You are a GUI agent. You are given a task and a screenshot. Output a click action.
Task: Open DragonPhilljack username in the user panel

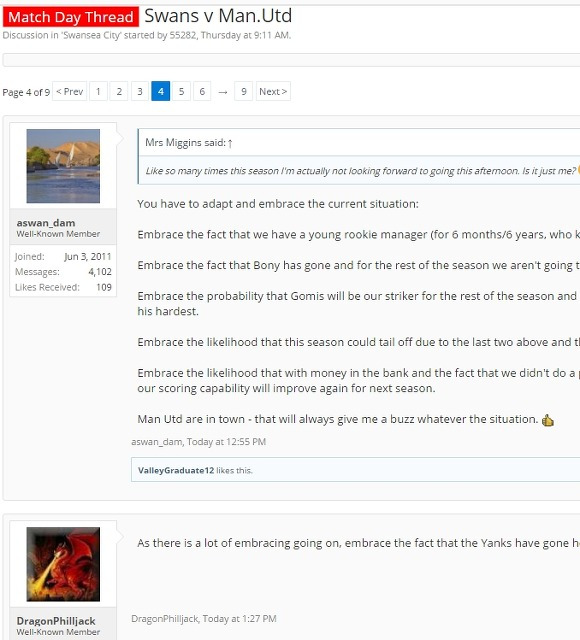(x=56, y=621)
